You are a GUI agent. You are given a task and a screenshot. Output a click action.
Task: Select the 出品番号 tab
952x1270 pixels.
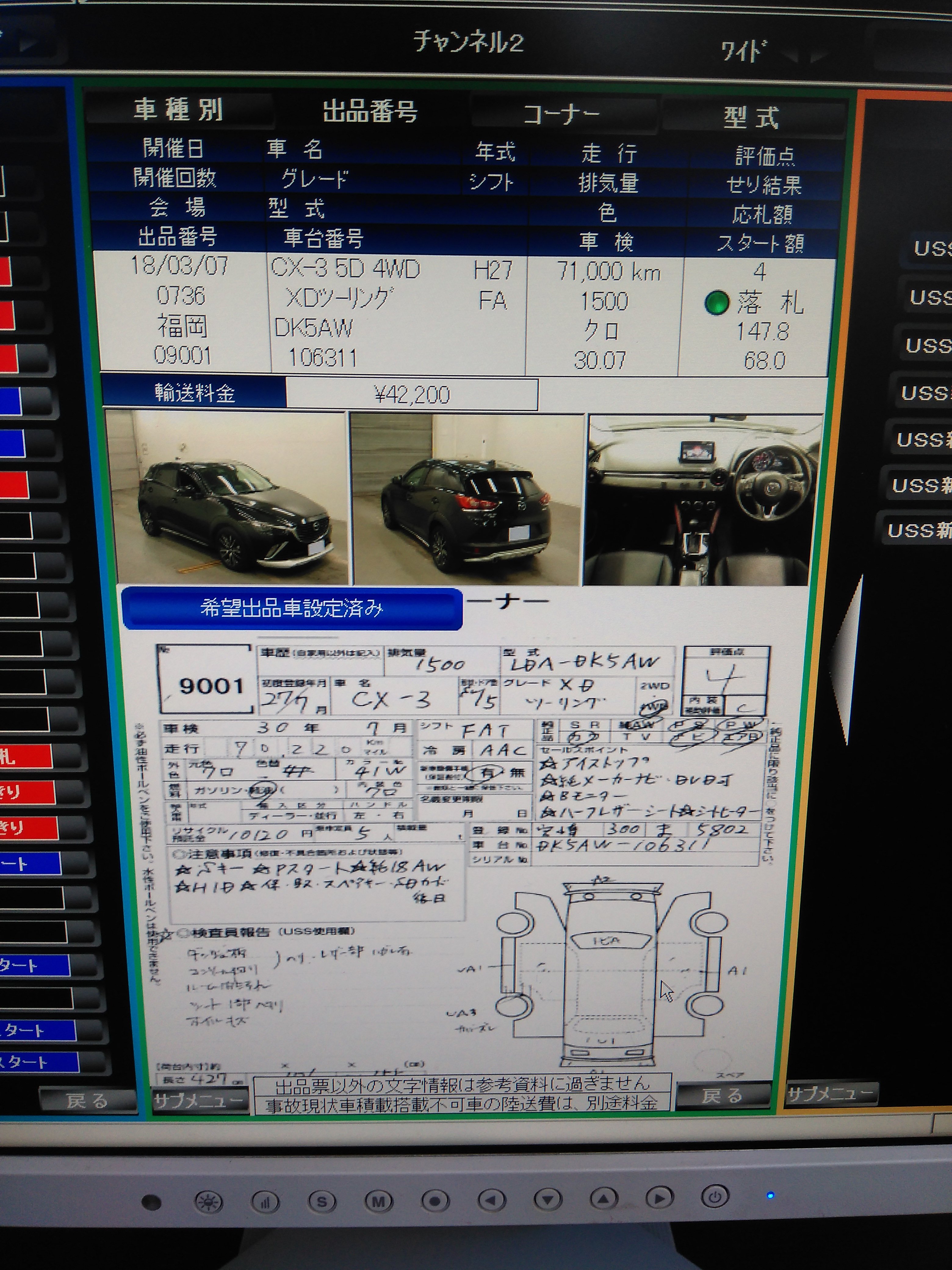(370, 111)
